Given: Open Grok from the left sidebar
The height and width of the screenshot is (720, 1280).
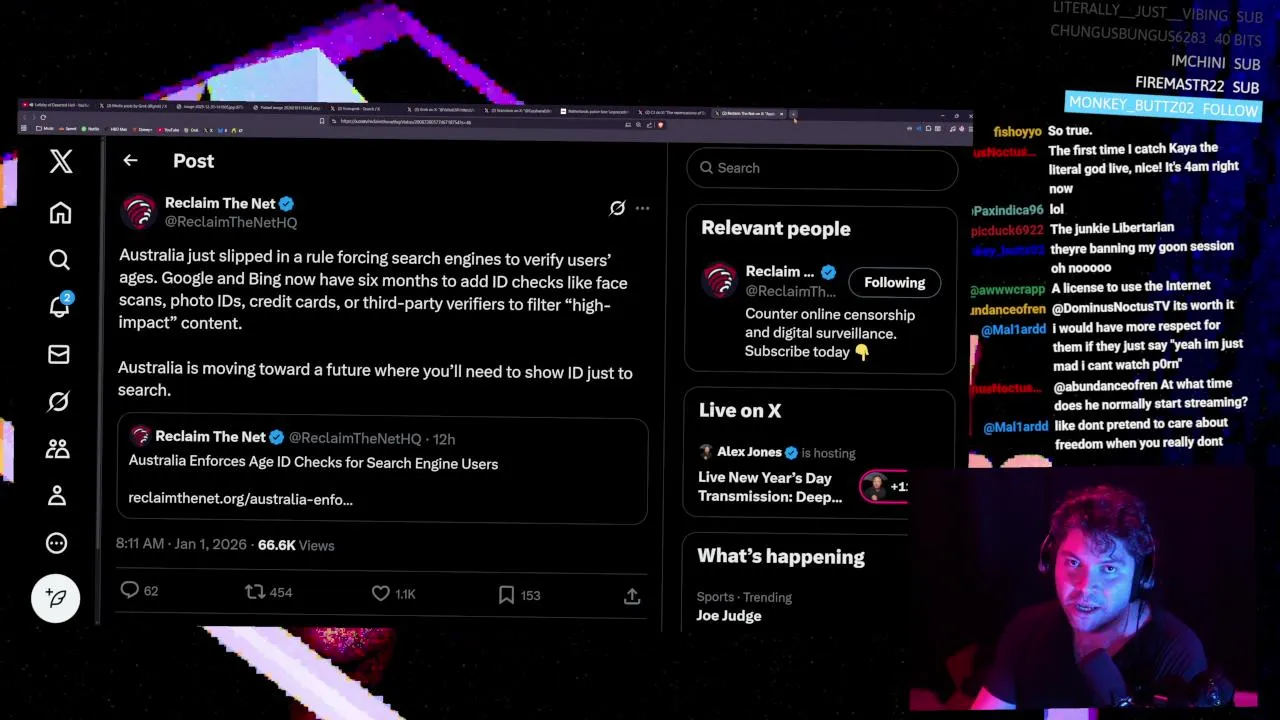Looking at the screenshot, I should click(x=58, y=401).
